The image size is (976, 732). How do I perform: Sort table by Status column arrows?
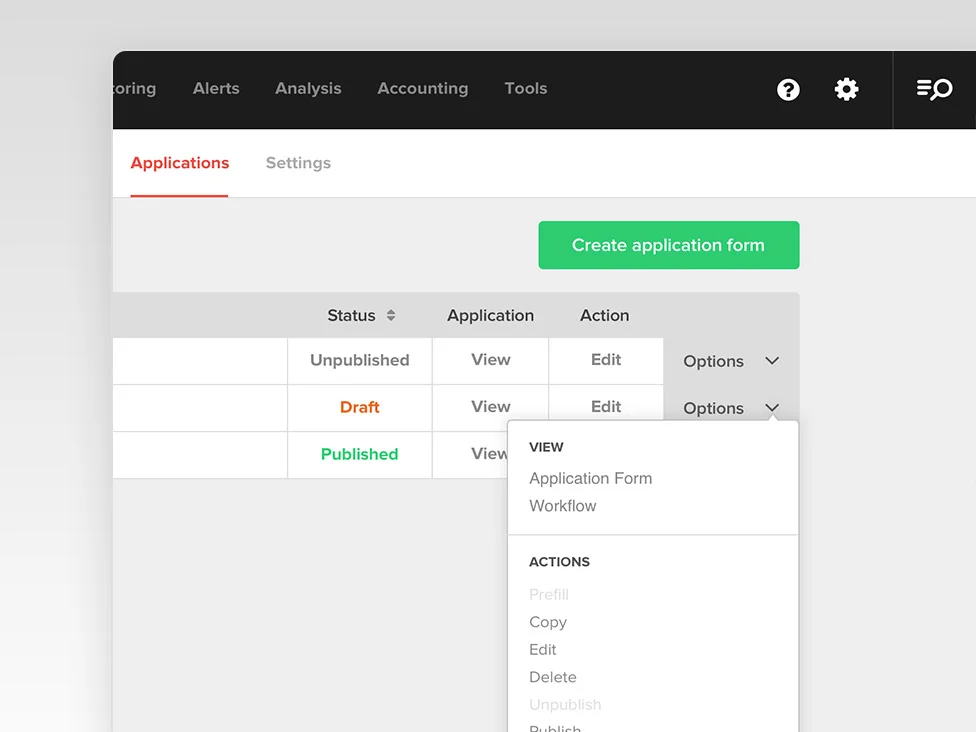click(x=391, y=315)
